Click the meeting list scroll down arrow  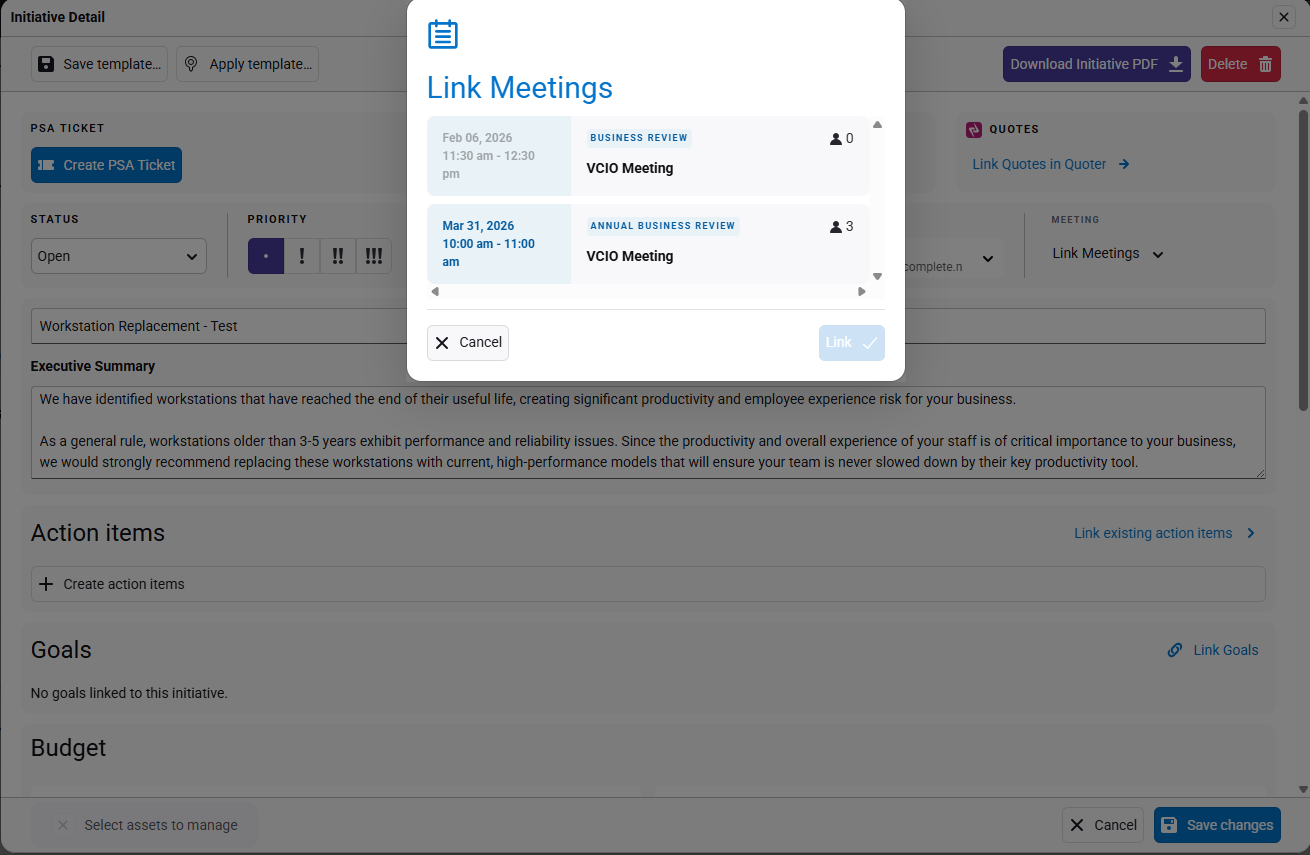click(x=877, y=276)
